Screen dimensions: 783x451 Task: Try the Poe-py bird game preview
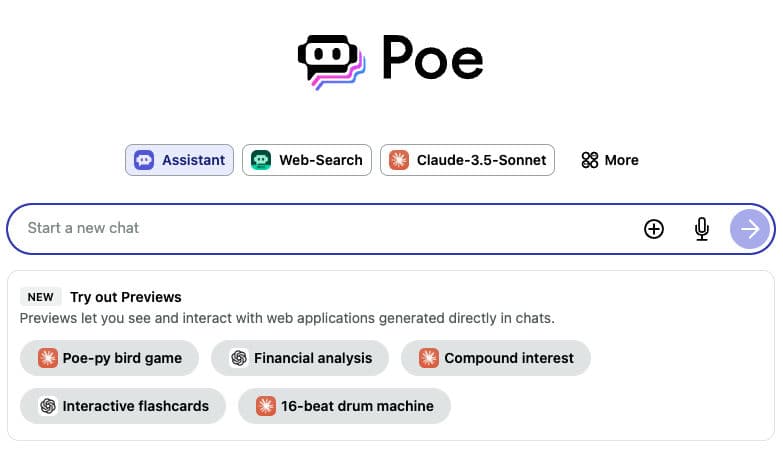coord(110,358)
